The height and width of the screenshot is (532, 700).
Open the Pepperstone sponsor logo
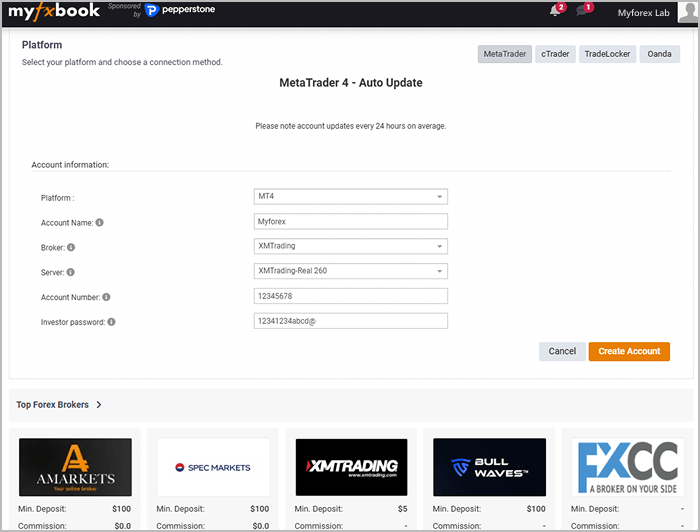tap(180, 10)
